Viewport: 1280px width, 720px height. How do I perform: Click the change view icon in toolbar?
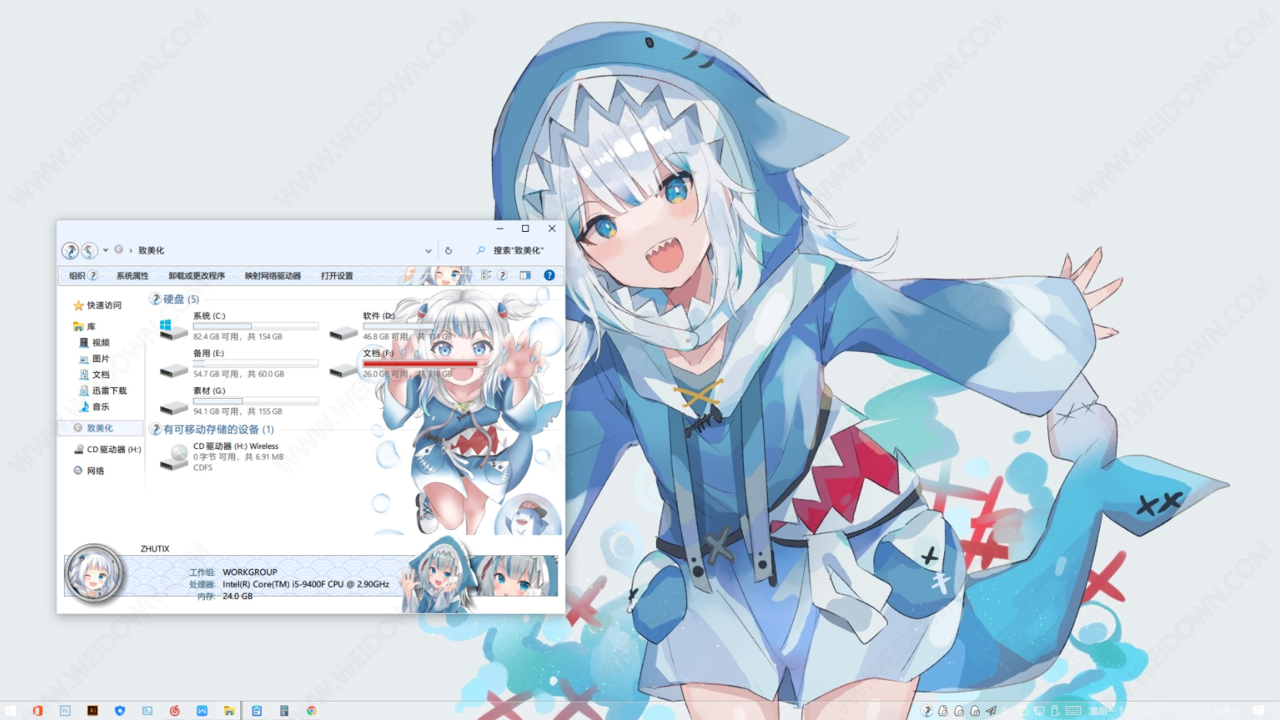487,275
